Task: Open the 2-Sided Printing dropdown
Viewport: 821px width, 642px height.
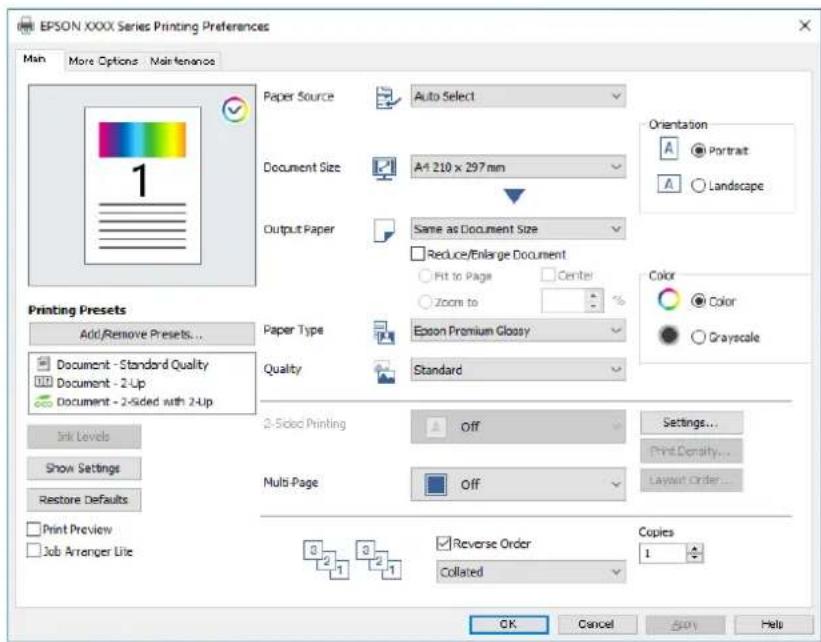Action: coord(518,427)
